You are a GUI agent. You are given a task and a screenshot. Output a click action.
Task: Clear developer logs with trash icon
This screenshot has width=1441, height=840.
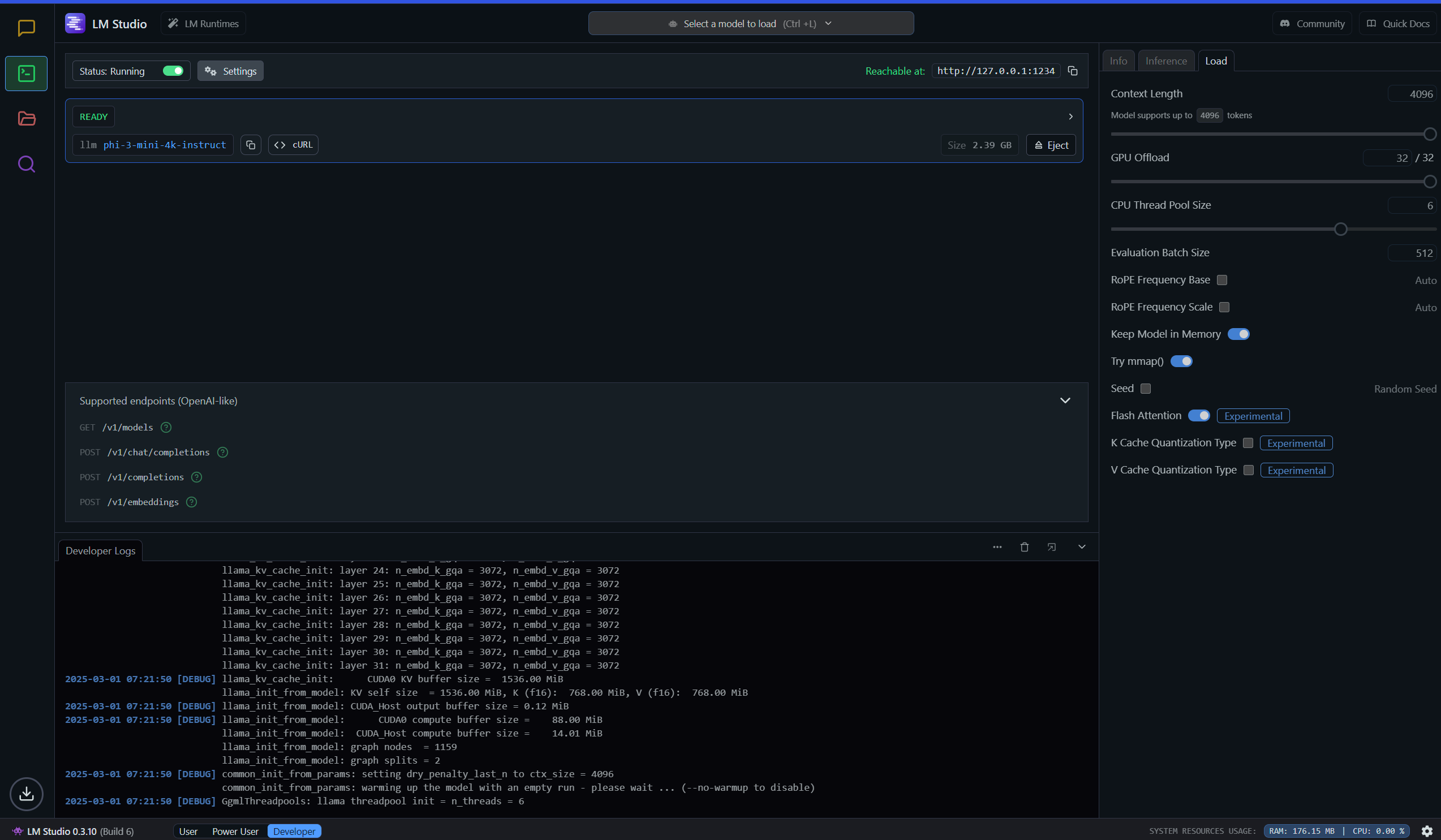1024,547
